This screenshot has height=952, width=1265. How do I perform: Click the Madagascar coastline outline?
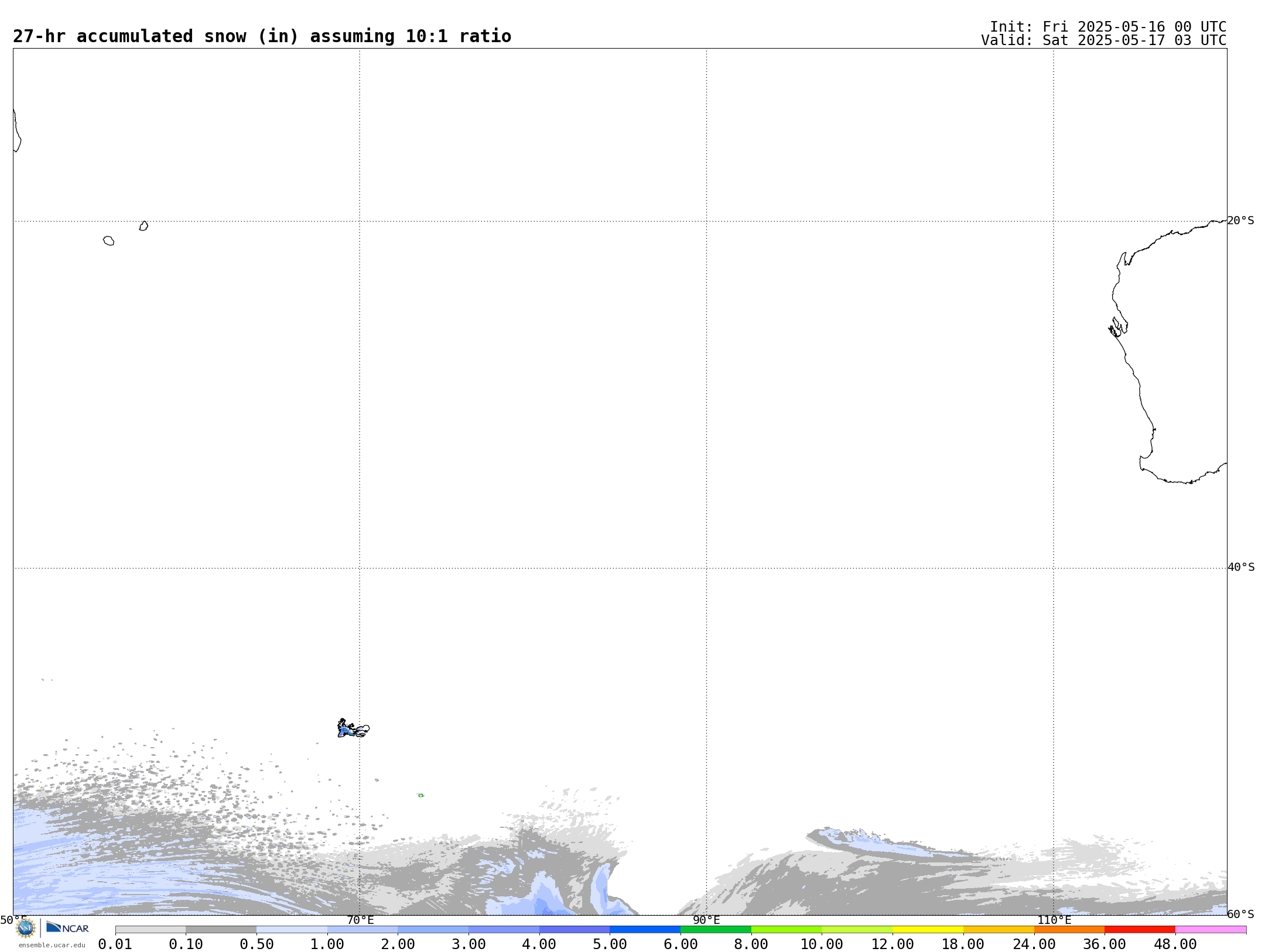tap(17, 131)
